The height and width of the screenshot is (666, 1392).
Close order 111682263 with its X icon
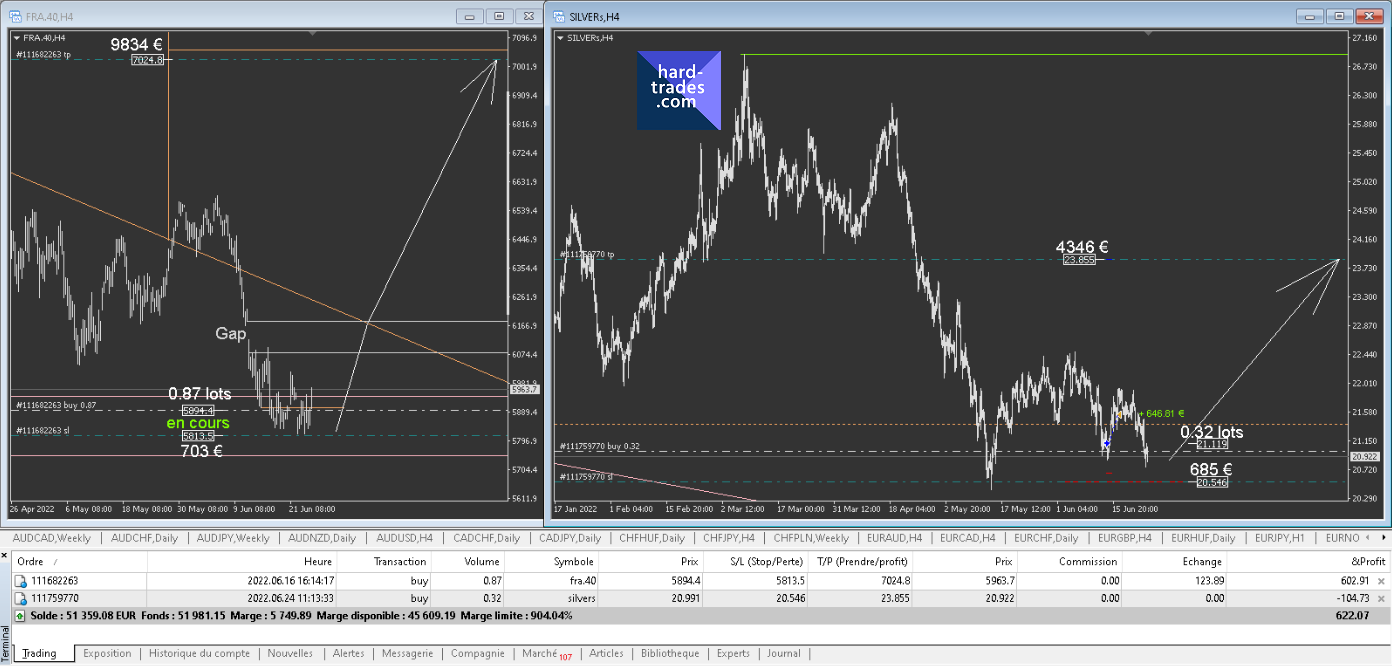click(1381, 580)
